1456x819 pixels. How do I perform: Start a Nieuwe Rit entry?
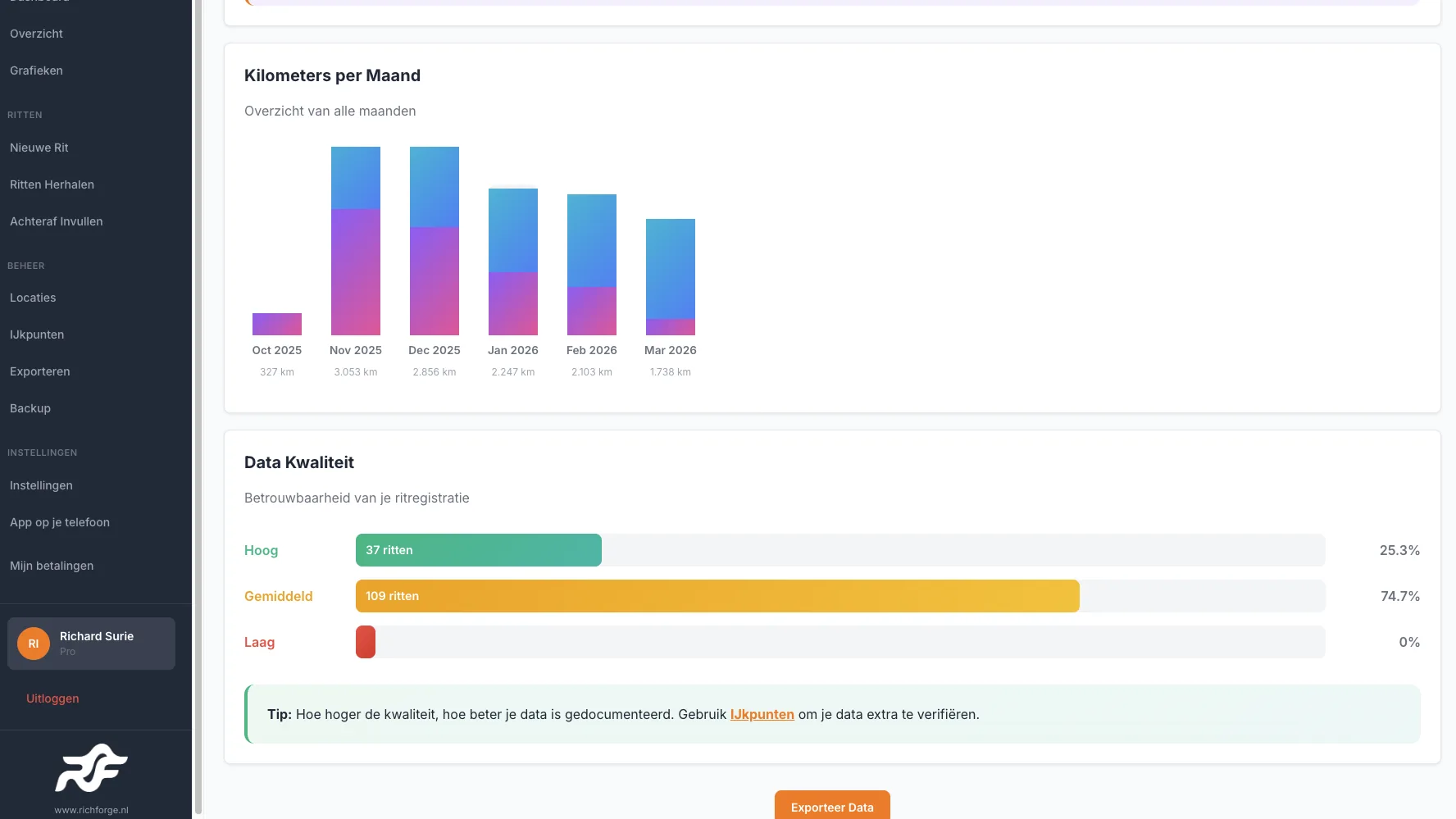click(x=39, y=148)
